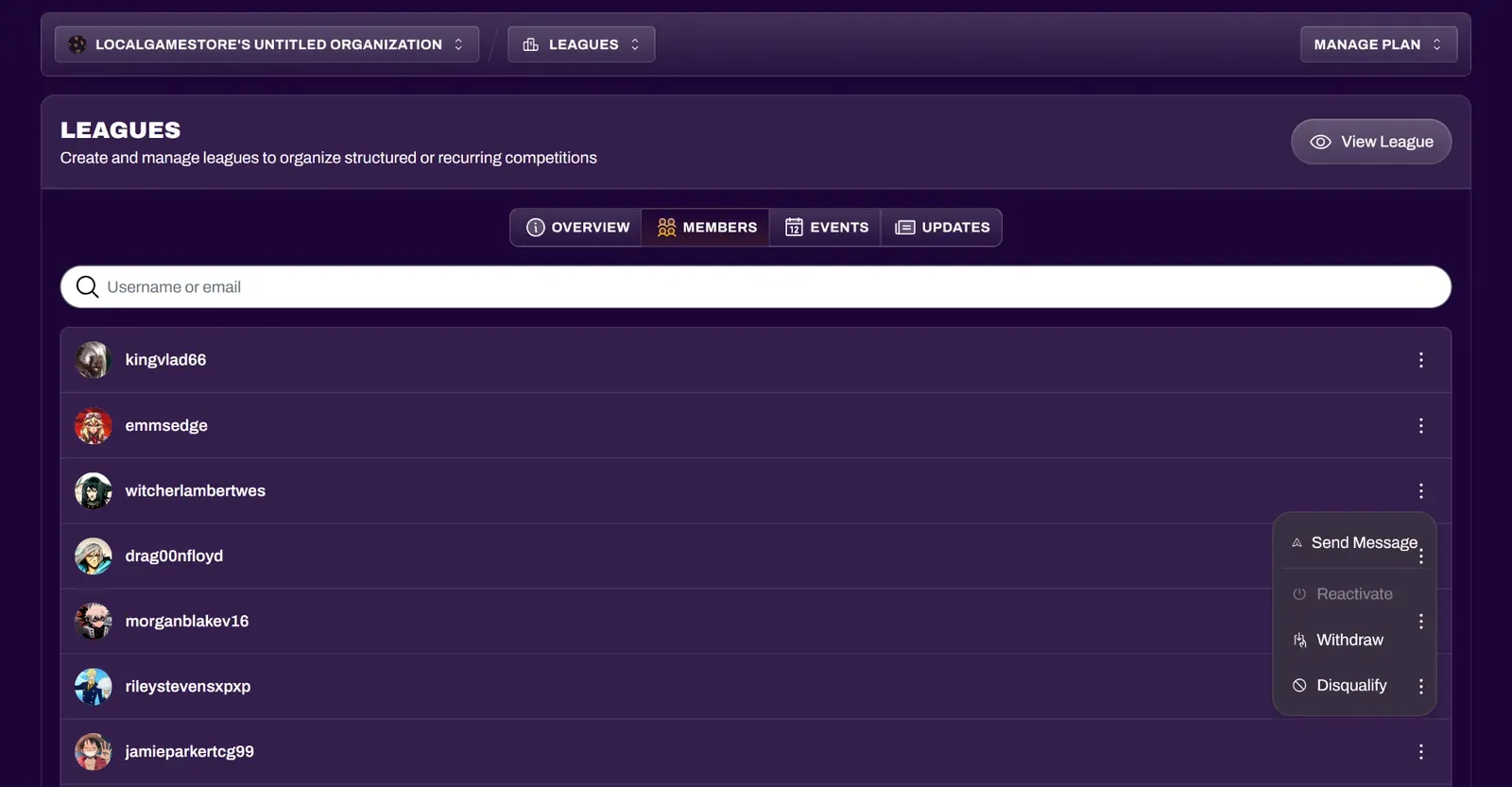Screen dimensions: 1512x787
Task: Choose Reactivate in the context menu
Action: point(1354,594)
